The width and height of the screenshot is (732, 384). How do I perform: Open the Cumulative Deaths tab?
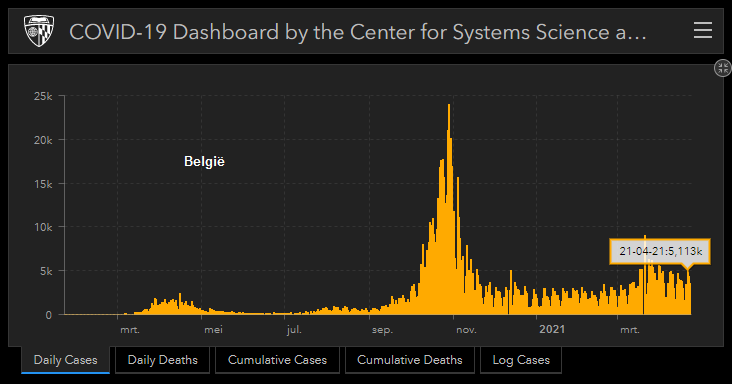(x=409, y=360)
